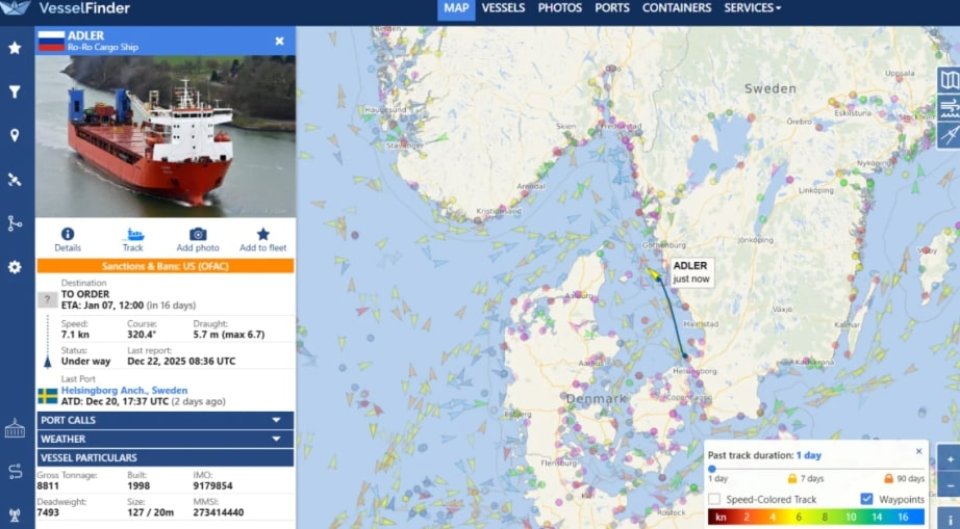Open the favorites star in left sidebar
960x529 pixels.
click(x=15, y=48)
